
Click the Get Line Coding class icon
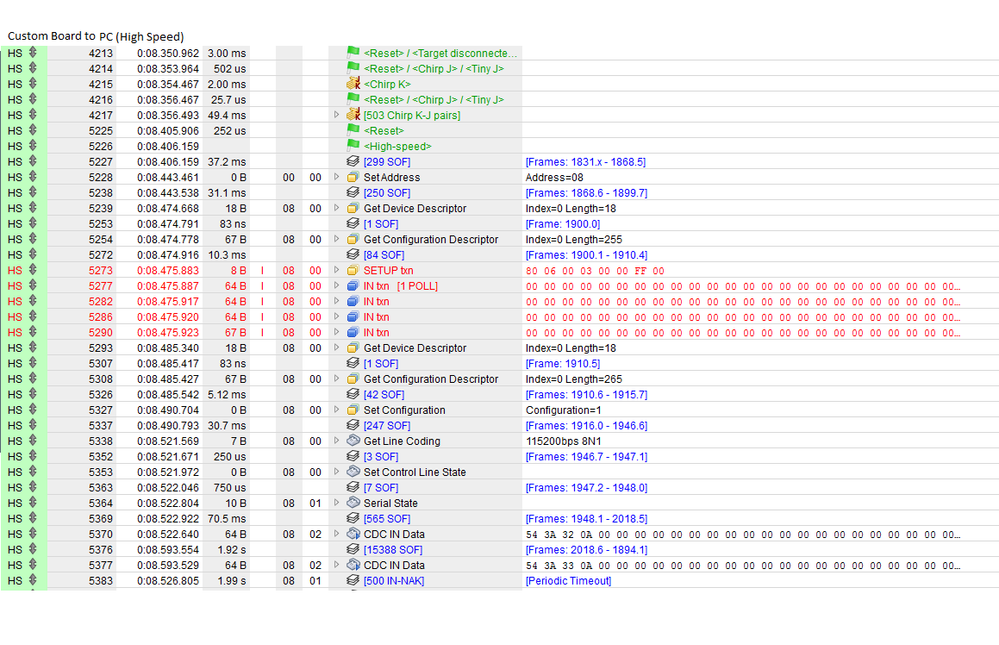click(x=353, y=440)
